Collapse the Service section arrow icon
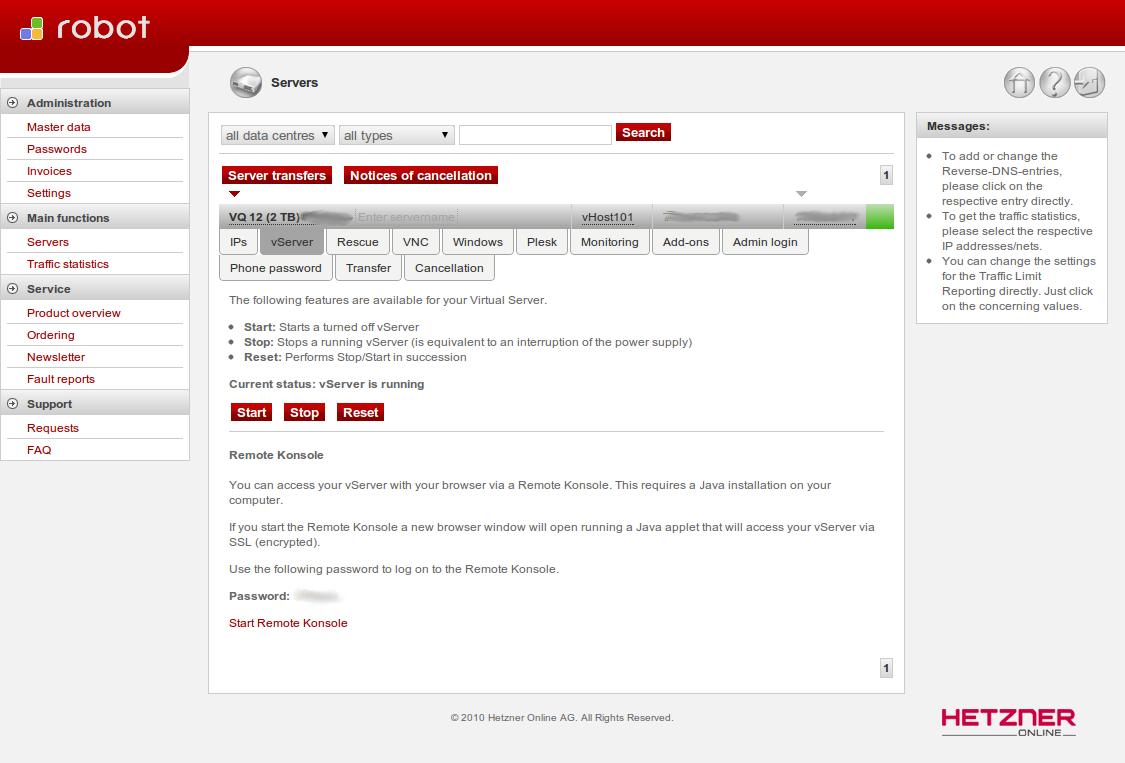Viewport: 1125px width, 763px height. (13, 289)
